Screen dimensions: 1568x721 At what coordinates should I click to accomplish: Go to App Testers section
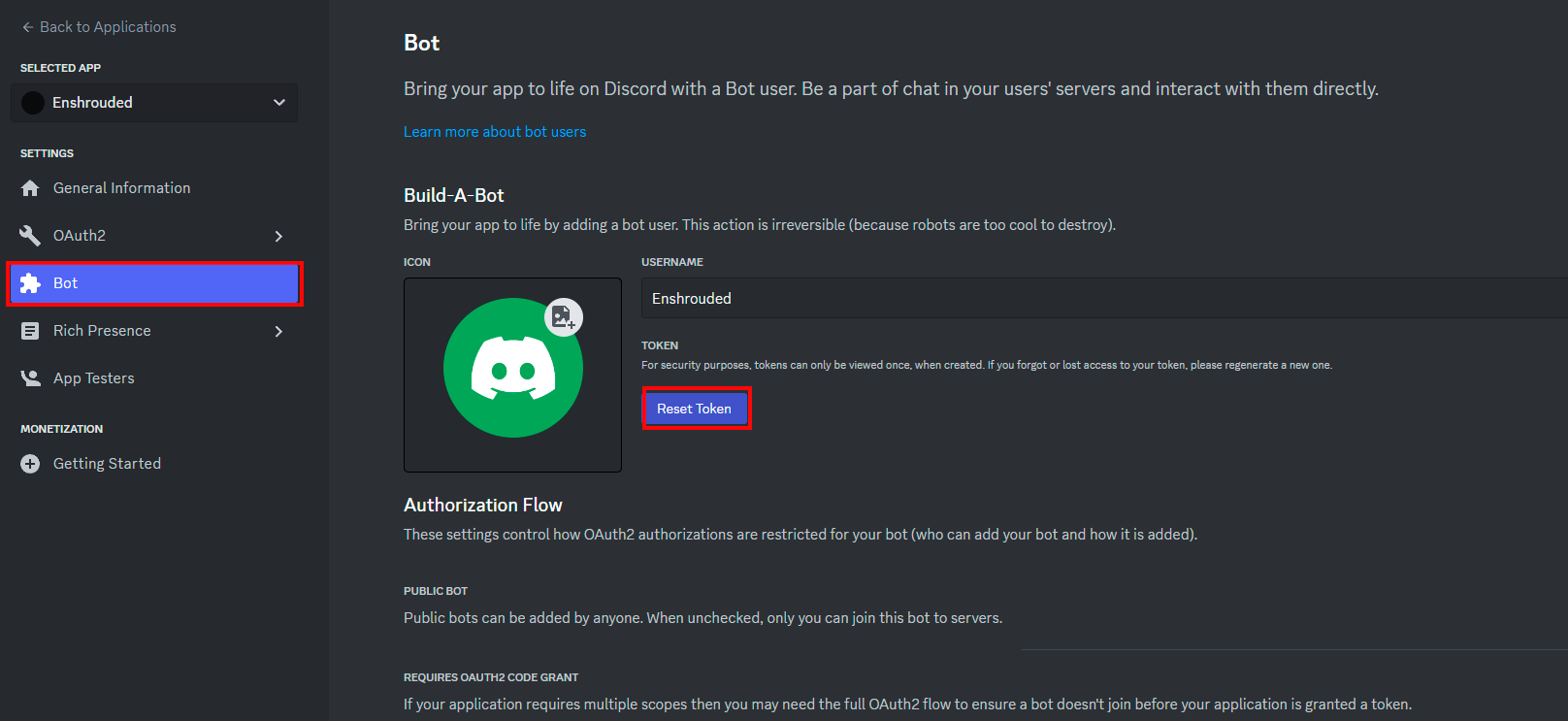93,378
